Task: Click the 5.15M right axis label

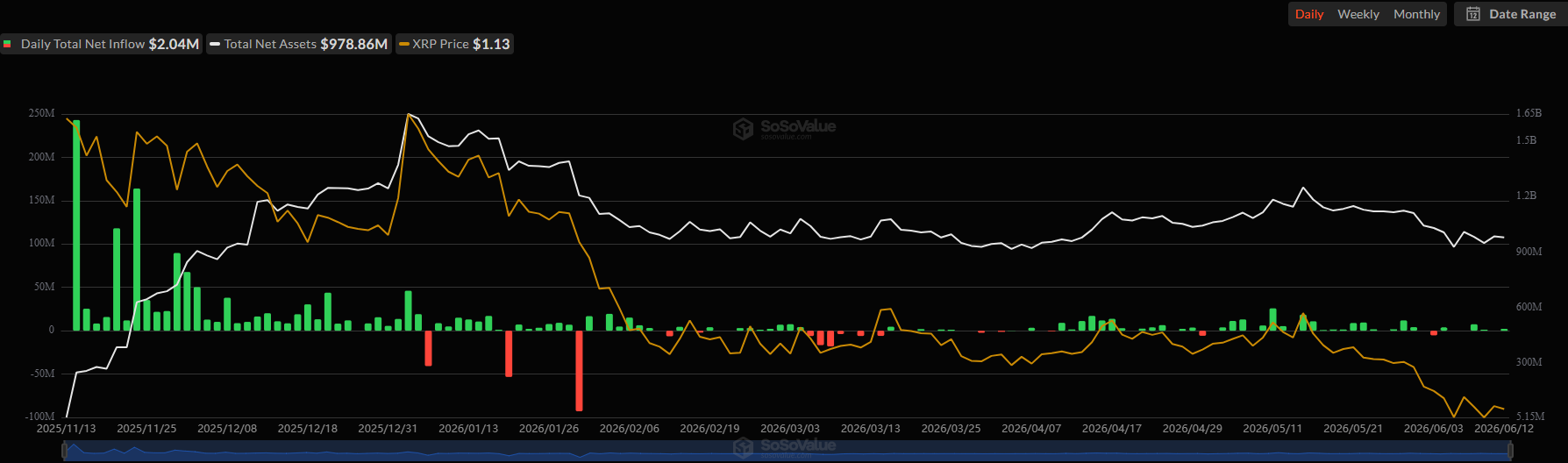Action: pos(1530,417)
